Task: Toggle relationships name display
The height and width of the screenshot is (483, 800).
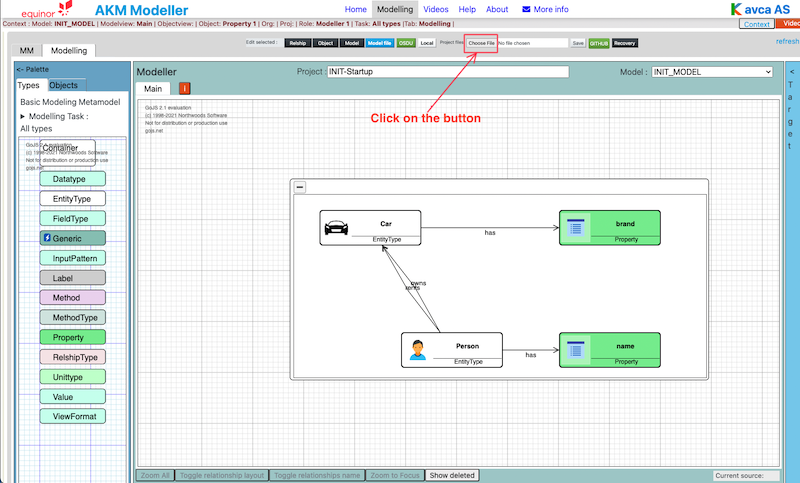Action: [x=317, y=475]
